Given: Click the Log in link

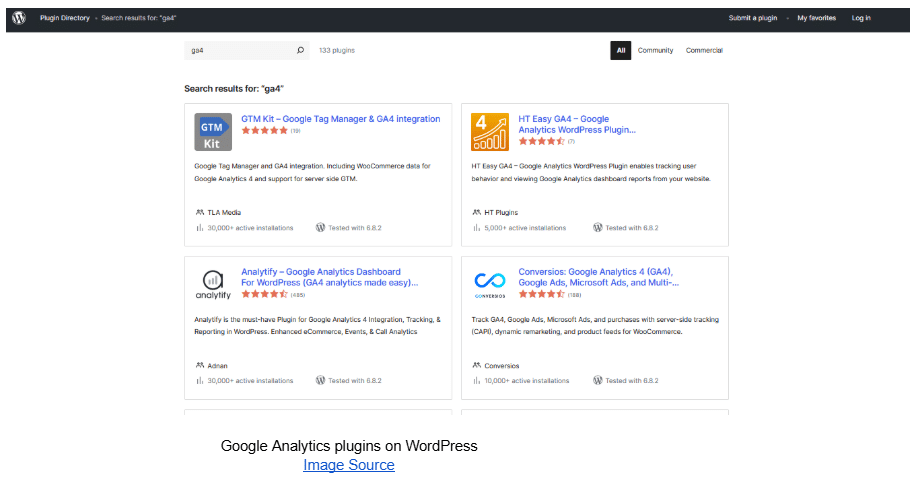Looking at the screenshot, I should [x=861, y=18].
